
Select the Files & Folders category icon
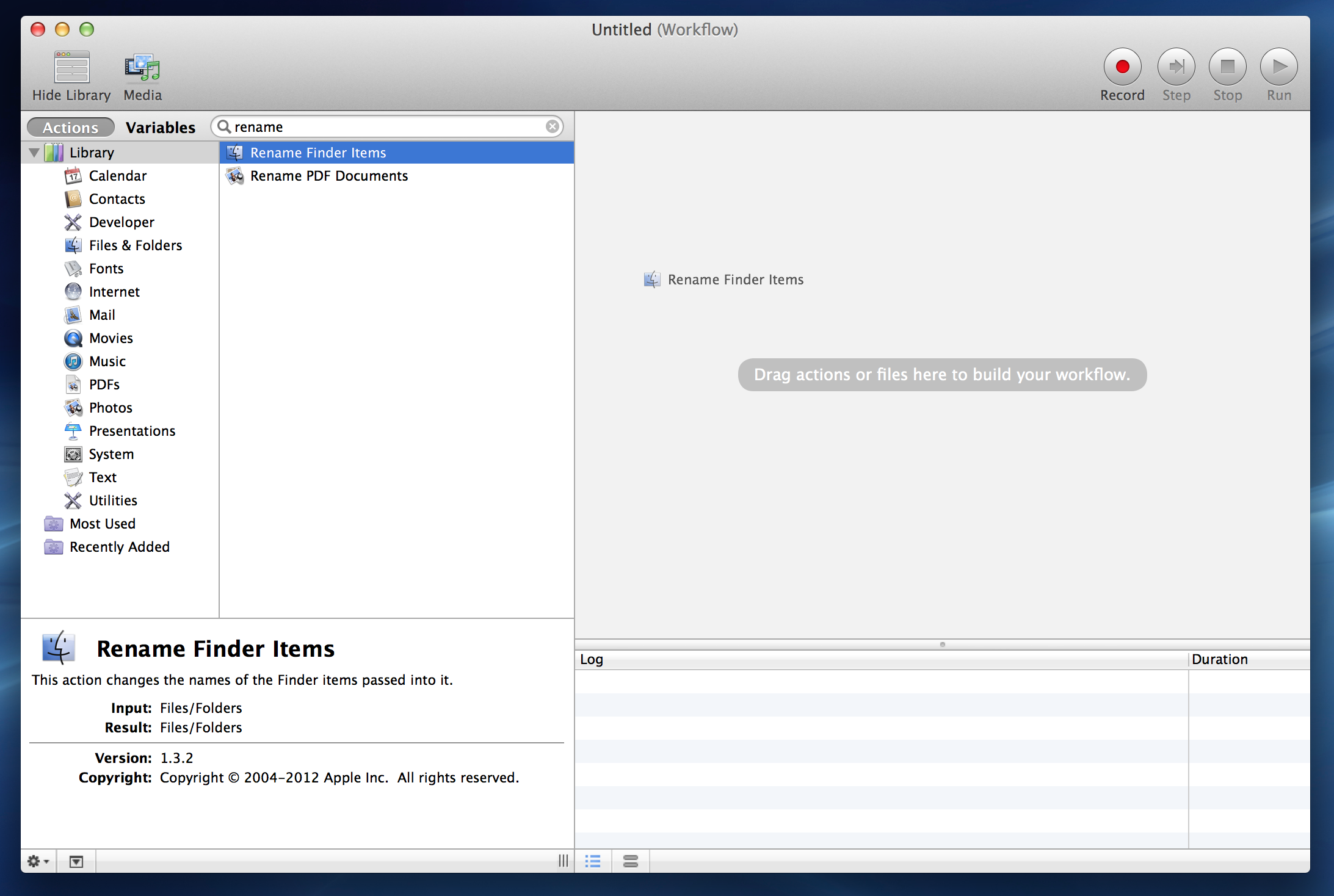73,245
